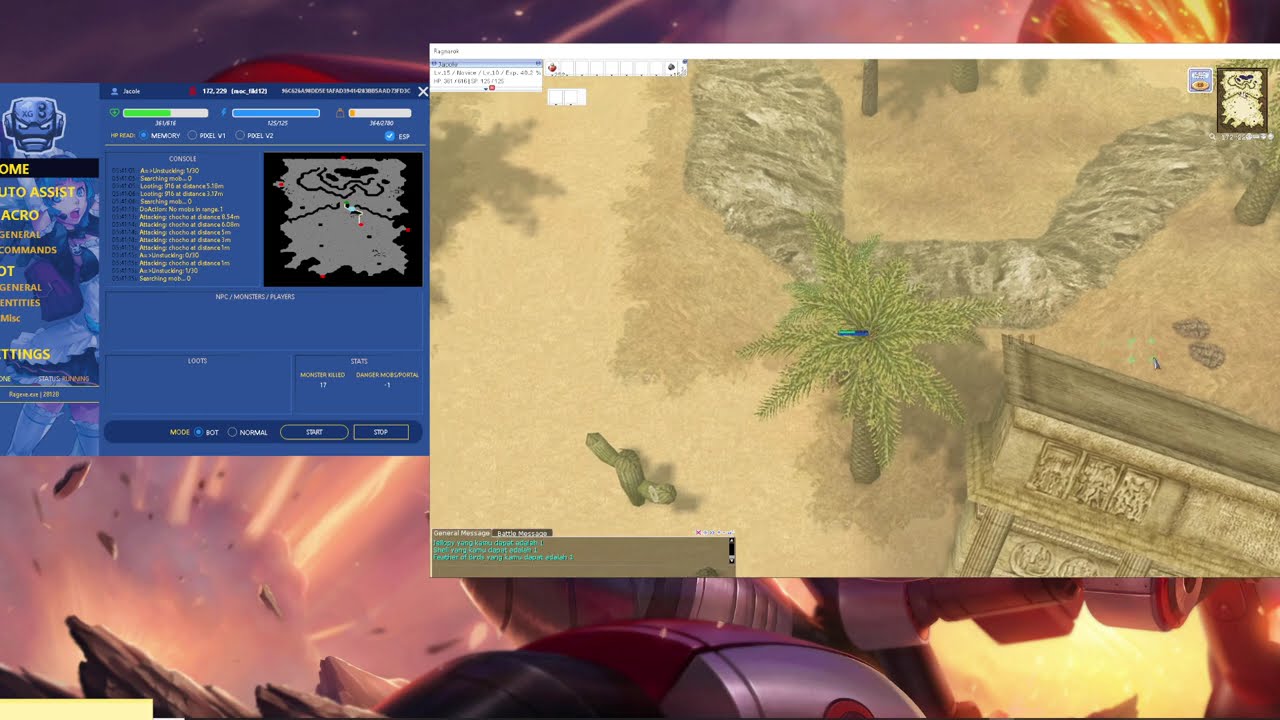Screen dimensions: 1280x720
Task: Open the Ragnarok minimap
Action: pyautogui.click(x=1242, y=100)
